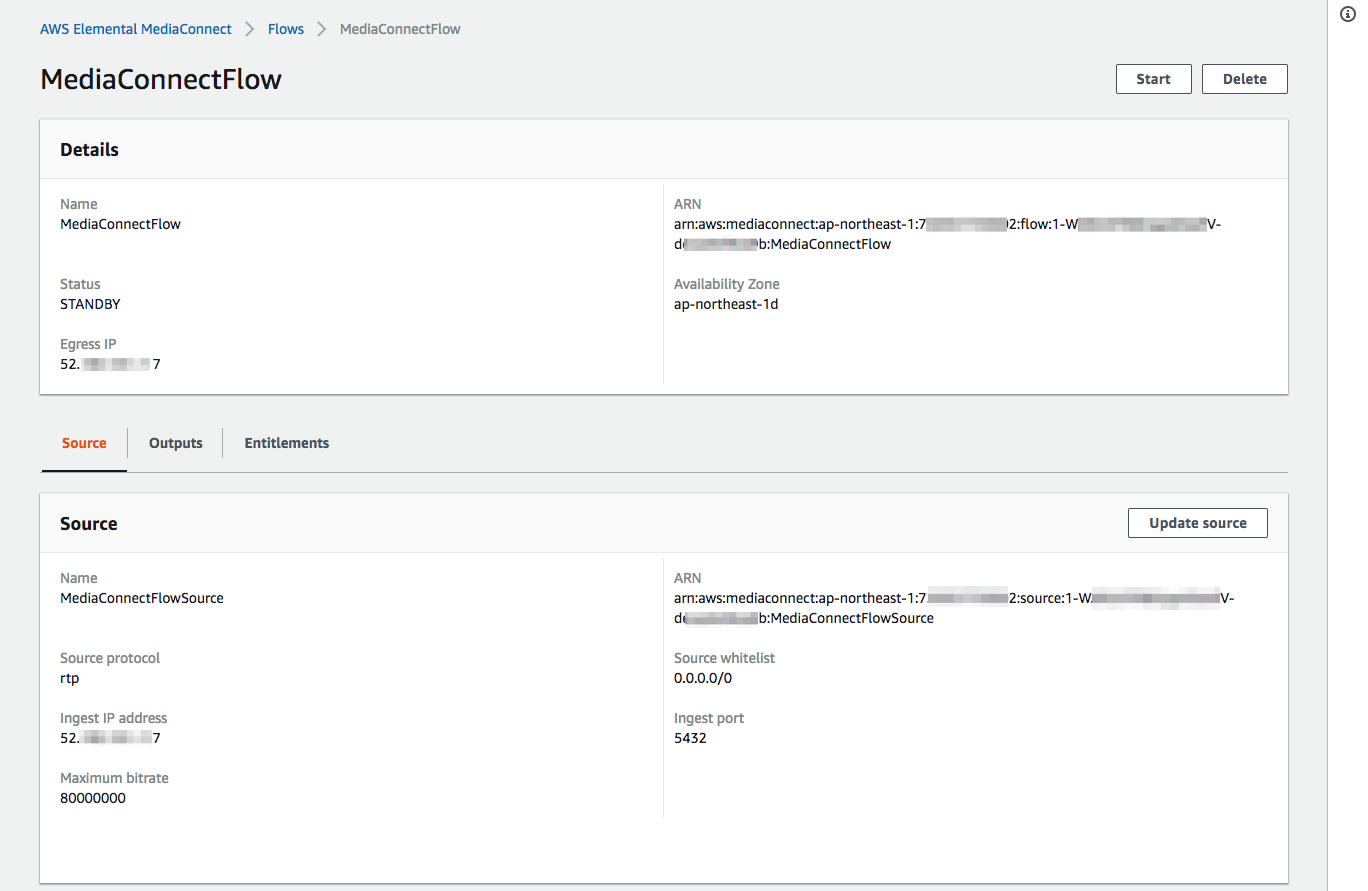Navigate to Flows via breadcrumb
The image size is (1368, 891).
coord(286,29)
